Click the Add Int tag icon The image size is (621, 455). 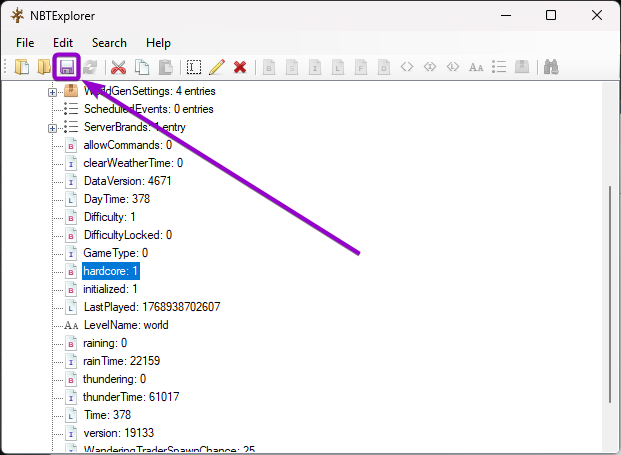(x=315, y=67)
